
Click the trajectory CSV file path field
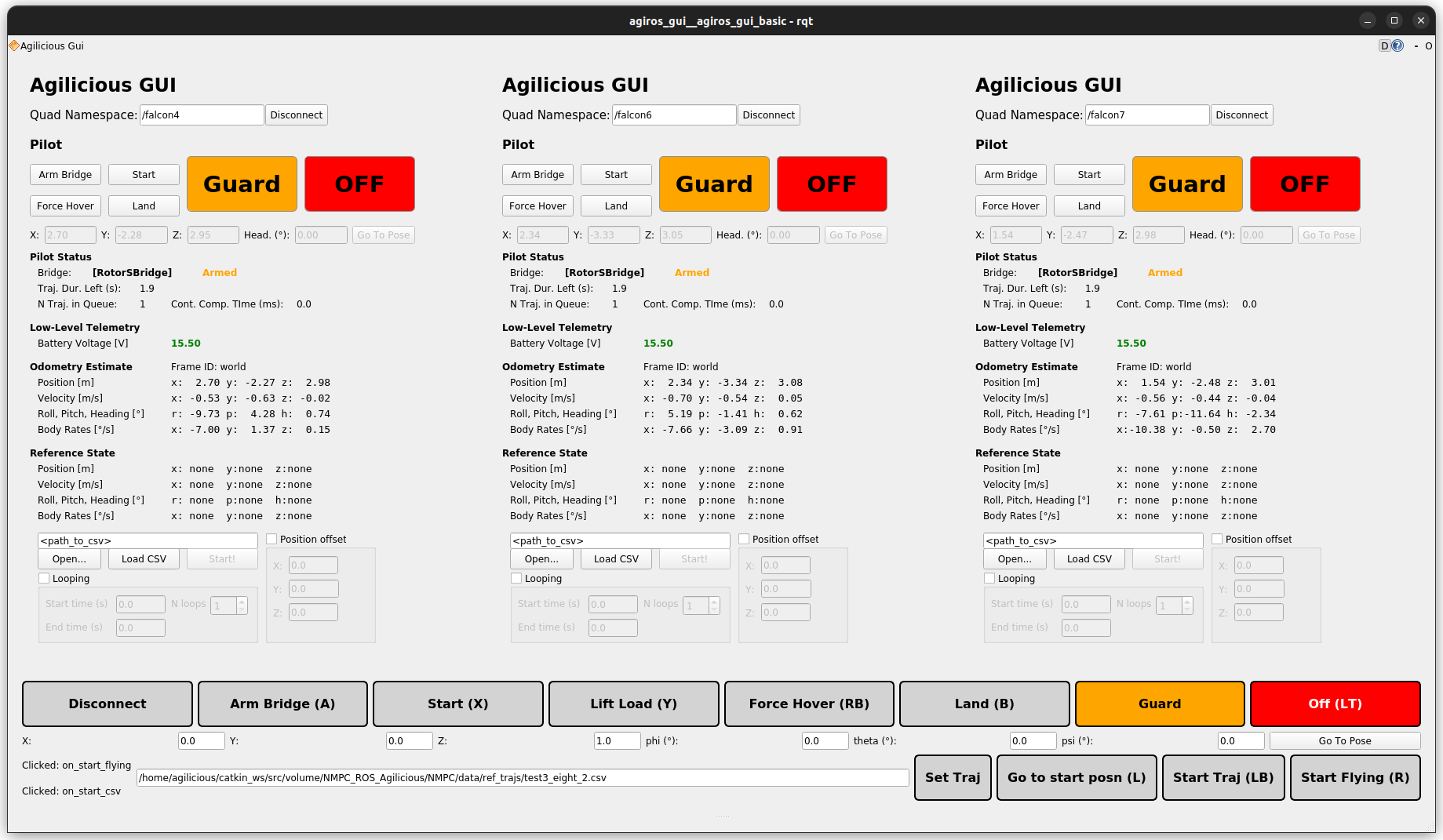pyautogui.click(x=523, y=778)
